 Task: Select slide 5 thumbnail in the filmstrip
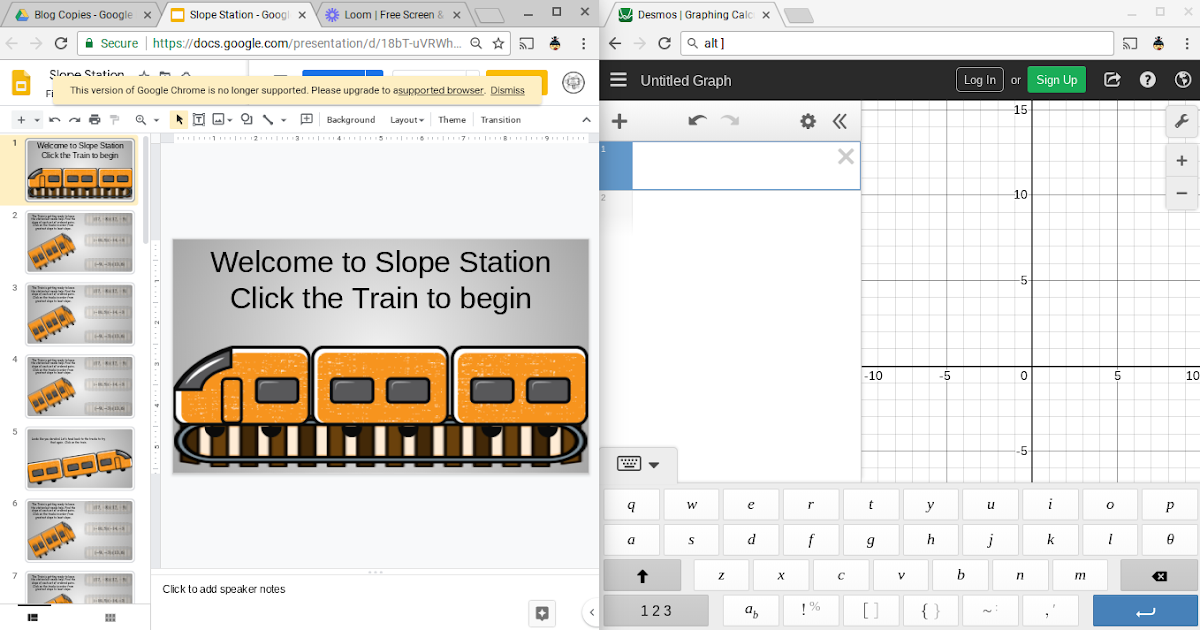(x=80, y=458)
